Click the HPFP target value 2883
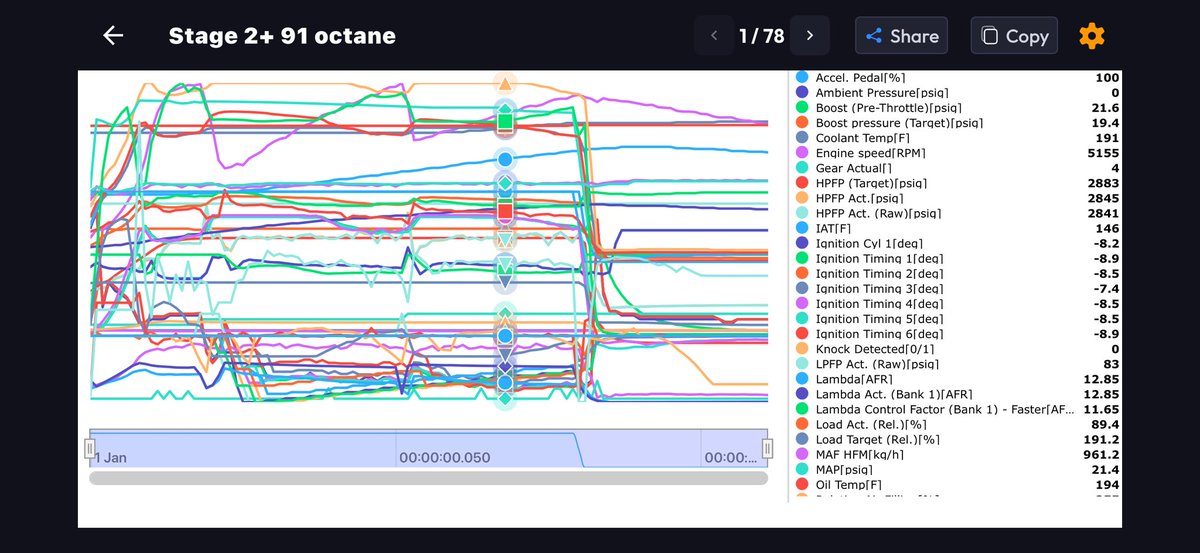 click(x=1102, y=183)
